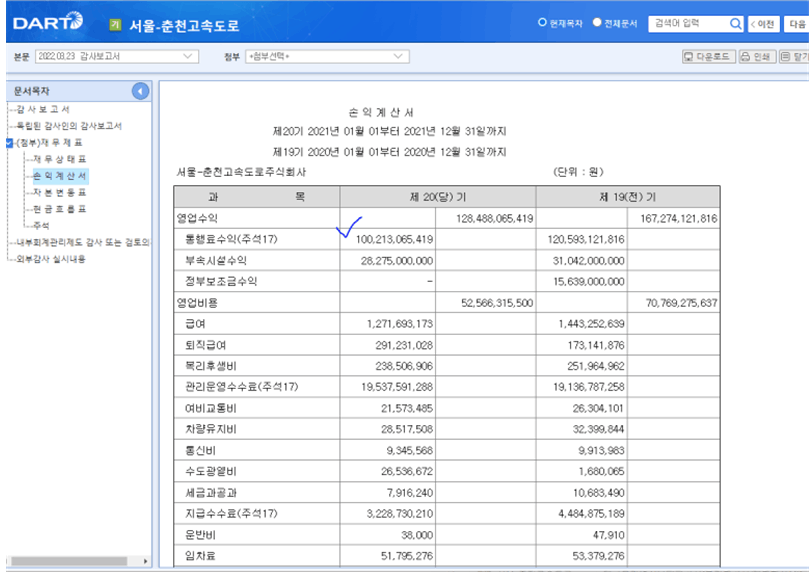Viewport: 809px width, 572px height.
Task: Click the 통신비 row label
Action: tap(200, 450)
